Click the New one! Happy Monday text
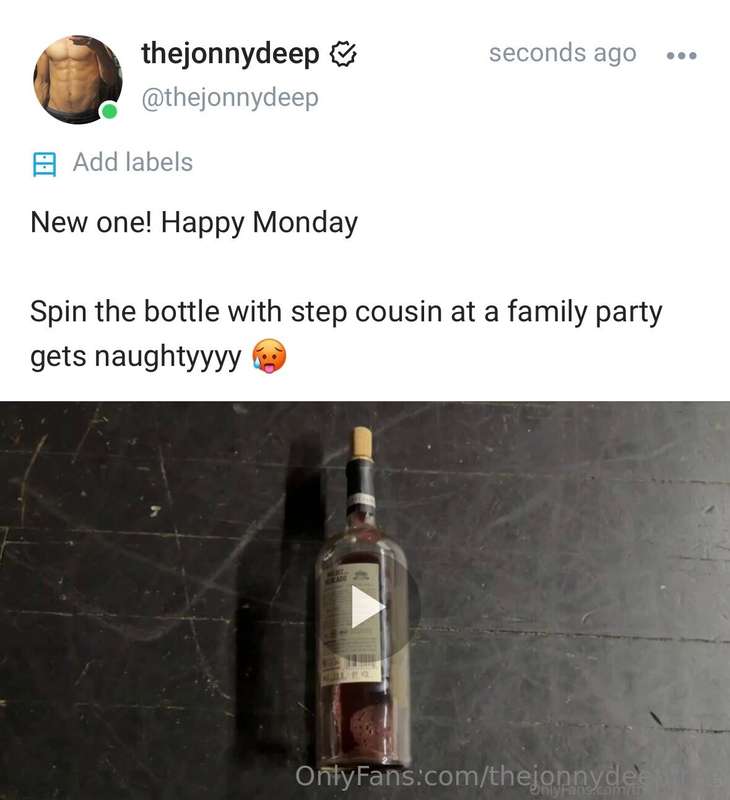The height and width of the screenshot is (800, 730). coord(194,223)
